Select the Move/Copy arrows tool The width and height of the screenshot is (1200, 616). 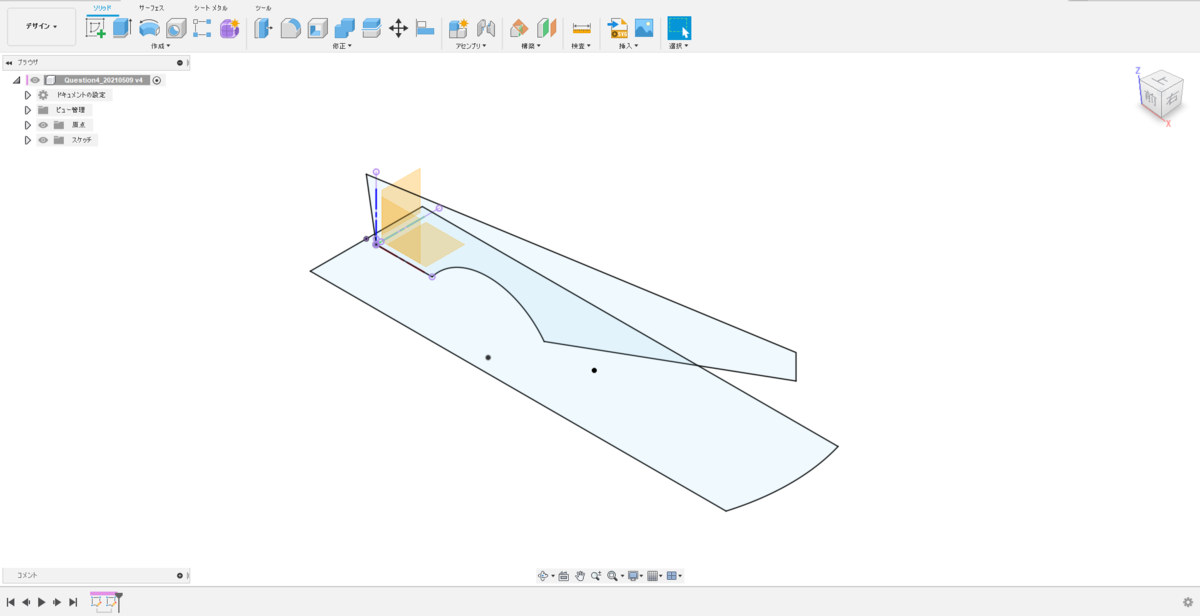tap(398, 28)
